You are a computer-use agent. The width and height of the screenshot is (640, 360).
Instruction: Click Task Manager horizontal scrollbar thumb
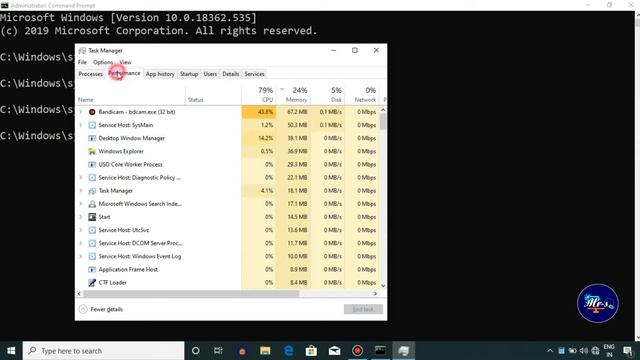click(191, 293)
